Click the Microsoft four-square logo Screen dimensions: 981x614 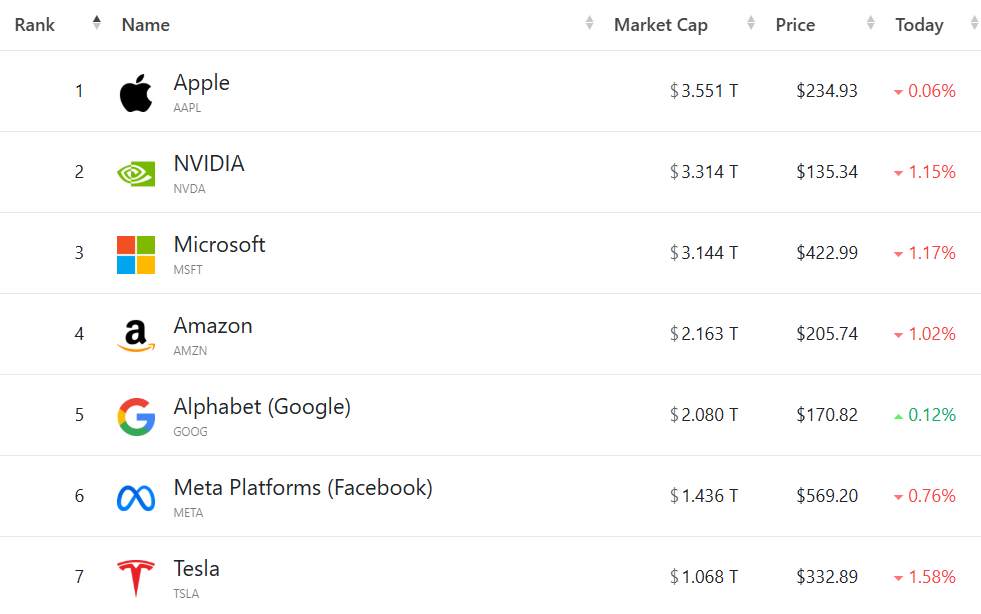136,255
